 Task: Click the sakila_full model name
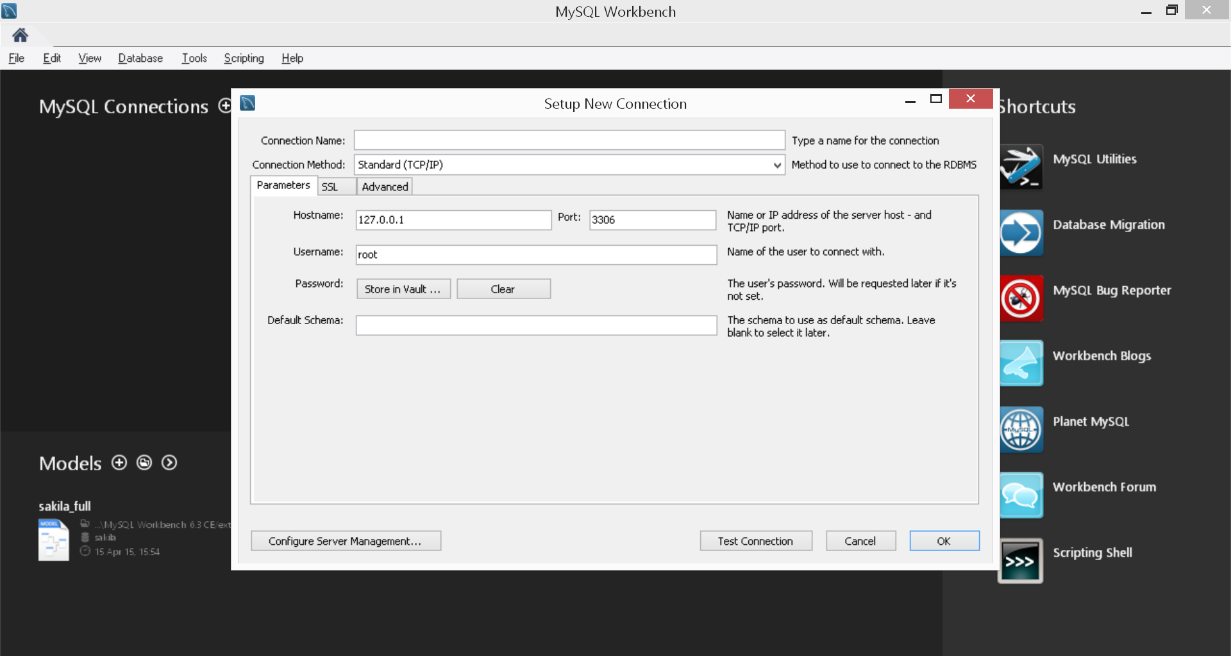(65, 506)
